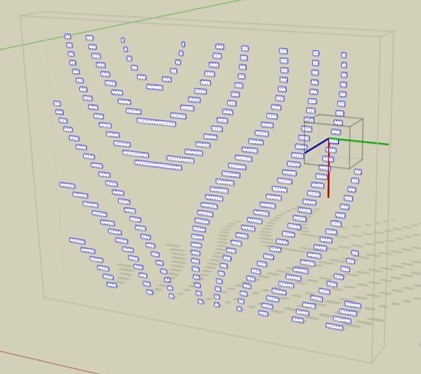This screenshot has width=421, height=374.
Task: Select the bottom-right corner slot of the panel
Action: click(x=334, y=327)
